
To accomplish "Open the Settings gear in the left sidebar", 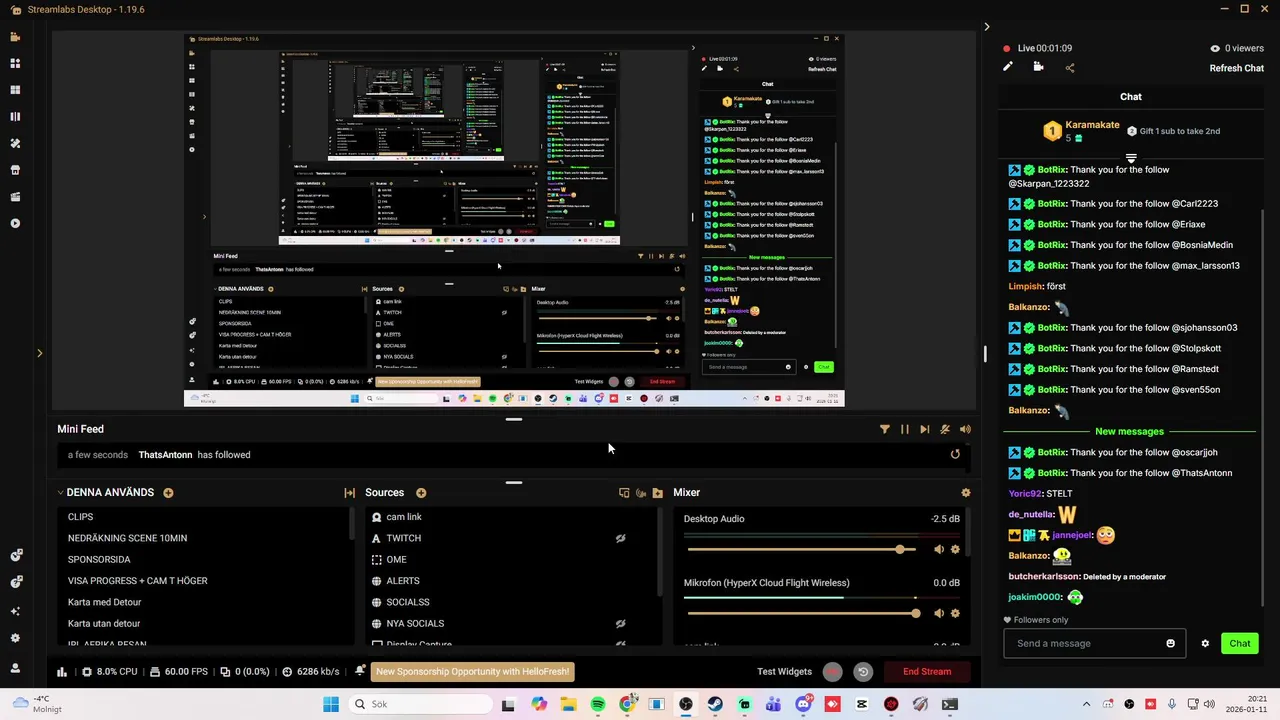I will click(x=15, y=638).
